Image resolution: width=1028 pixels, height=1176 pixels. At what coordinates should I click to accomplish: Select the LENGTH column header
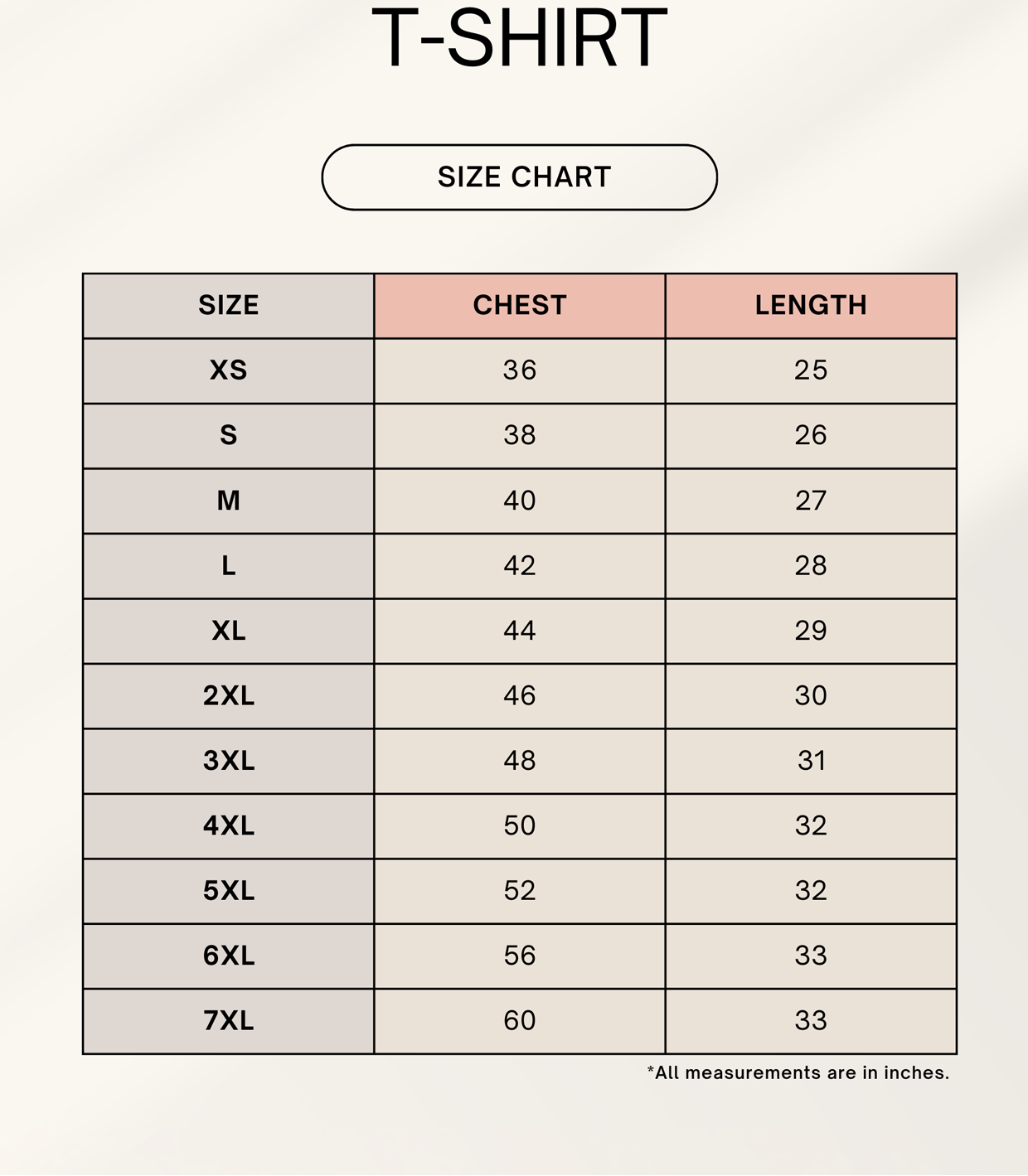811,306
